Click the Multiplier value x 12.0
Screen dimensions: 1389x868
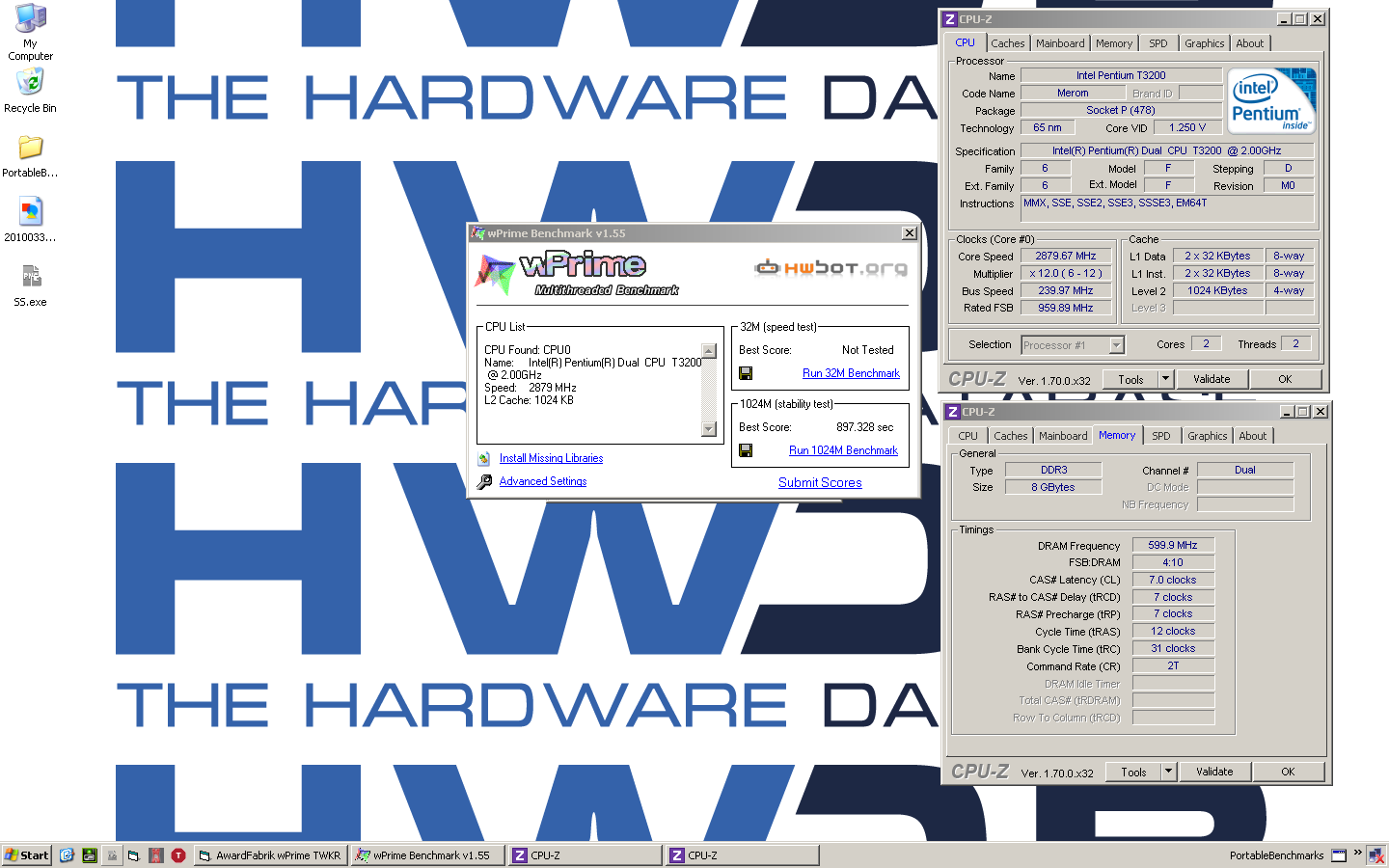tap(1066, 274)
